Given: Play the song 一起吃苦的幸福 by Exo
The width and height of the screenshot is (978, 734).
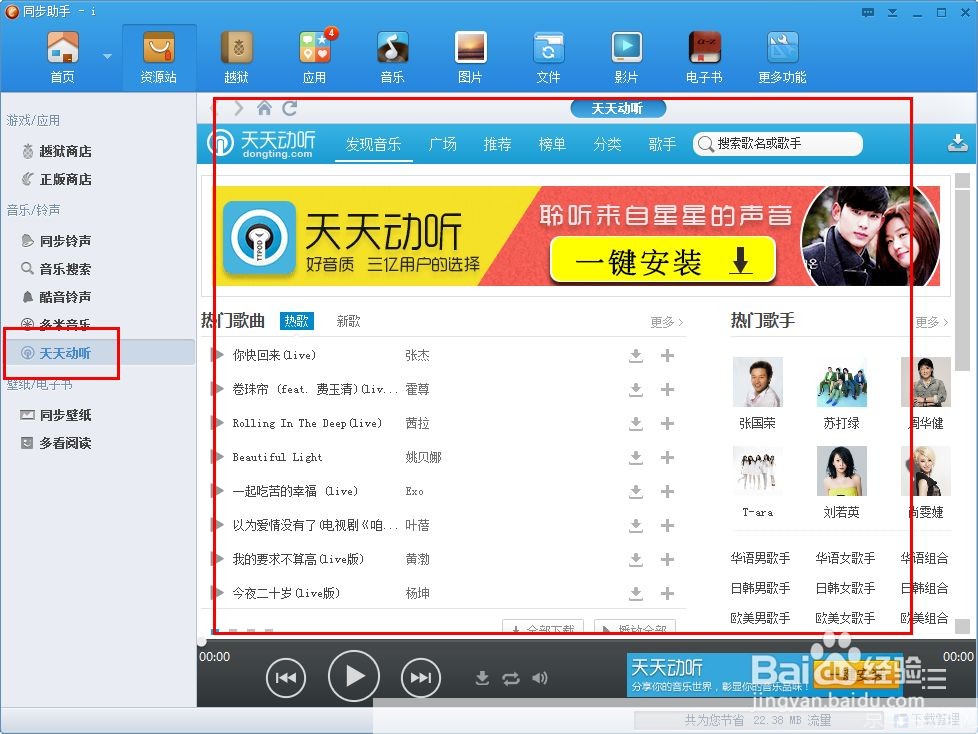Looking at the screenshot, I should 218,491.
